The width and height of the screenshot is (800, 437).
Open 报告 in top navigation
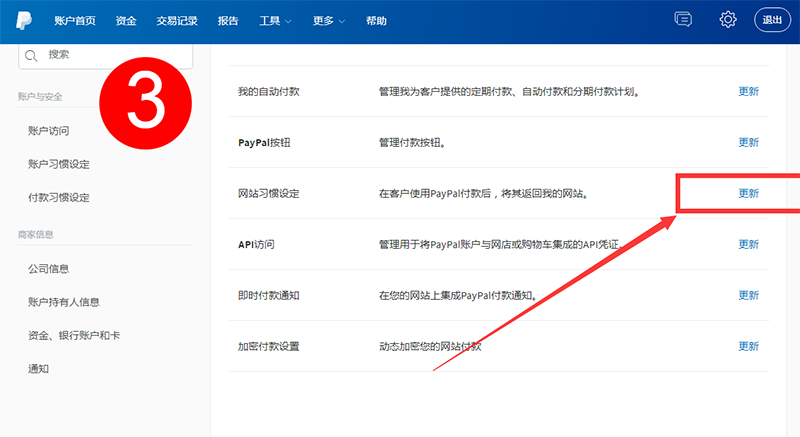tap(228, 20)
